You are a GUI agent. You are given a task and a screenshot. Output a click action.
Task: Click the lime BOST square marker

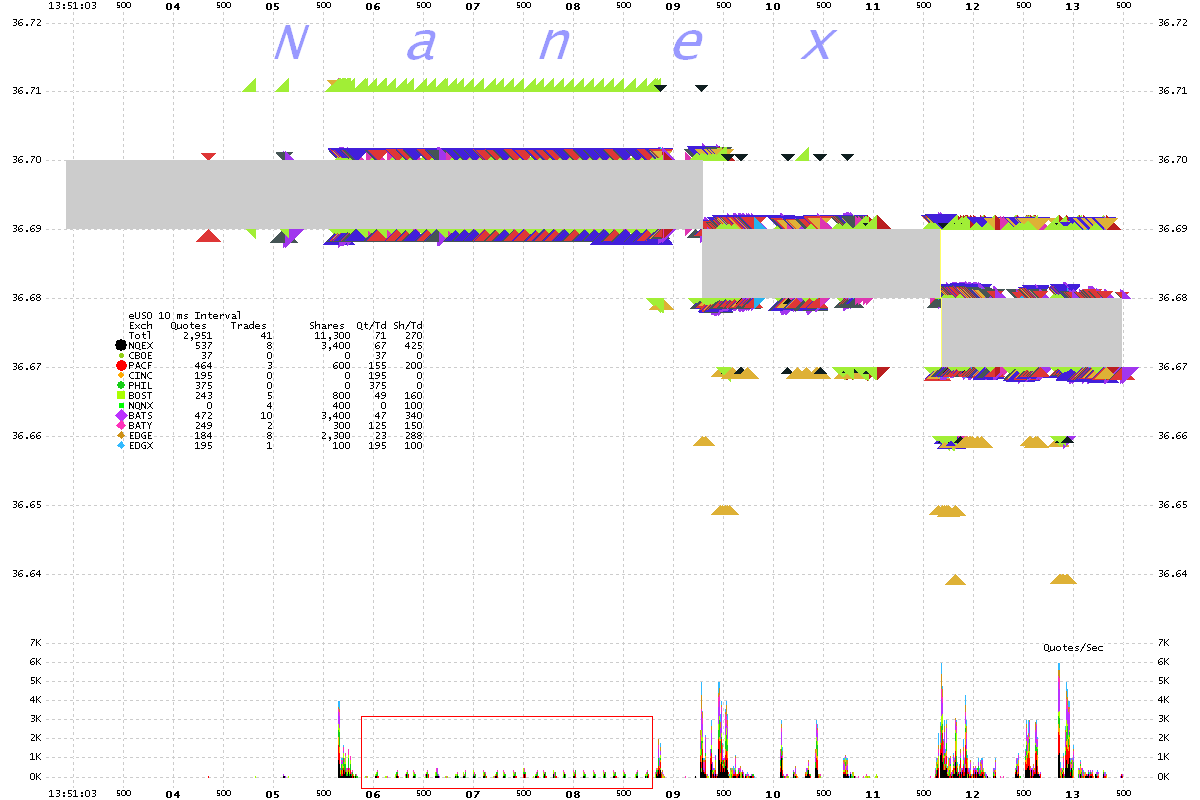121,395
